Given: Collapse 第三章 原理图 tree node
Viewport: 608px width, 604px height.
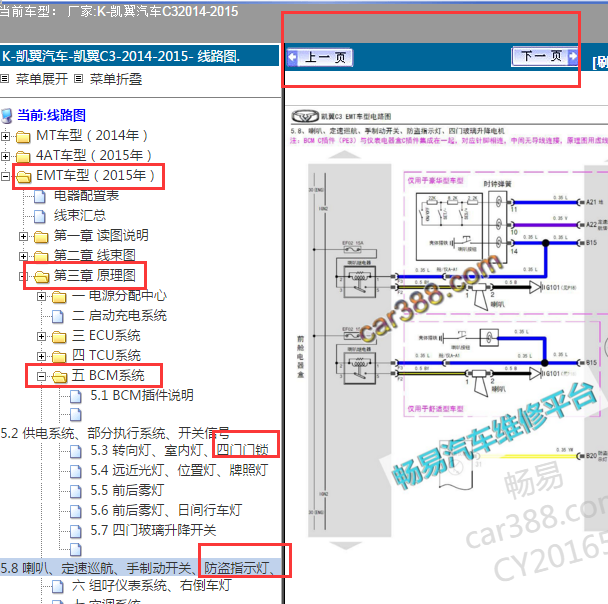Looking at the screenshot, I should pos(22,276).
